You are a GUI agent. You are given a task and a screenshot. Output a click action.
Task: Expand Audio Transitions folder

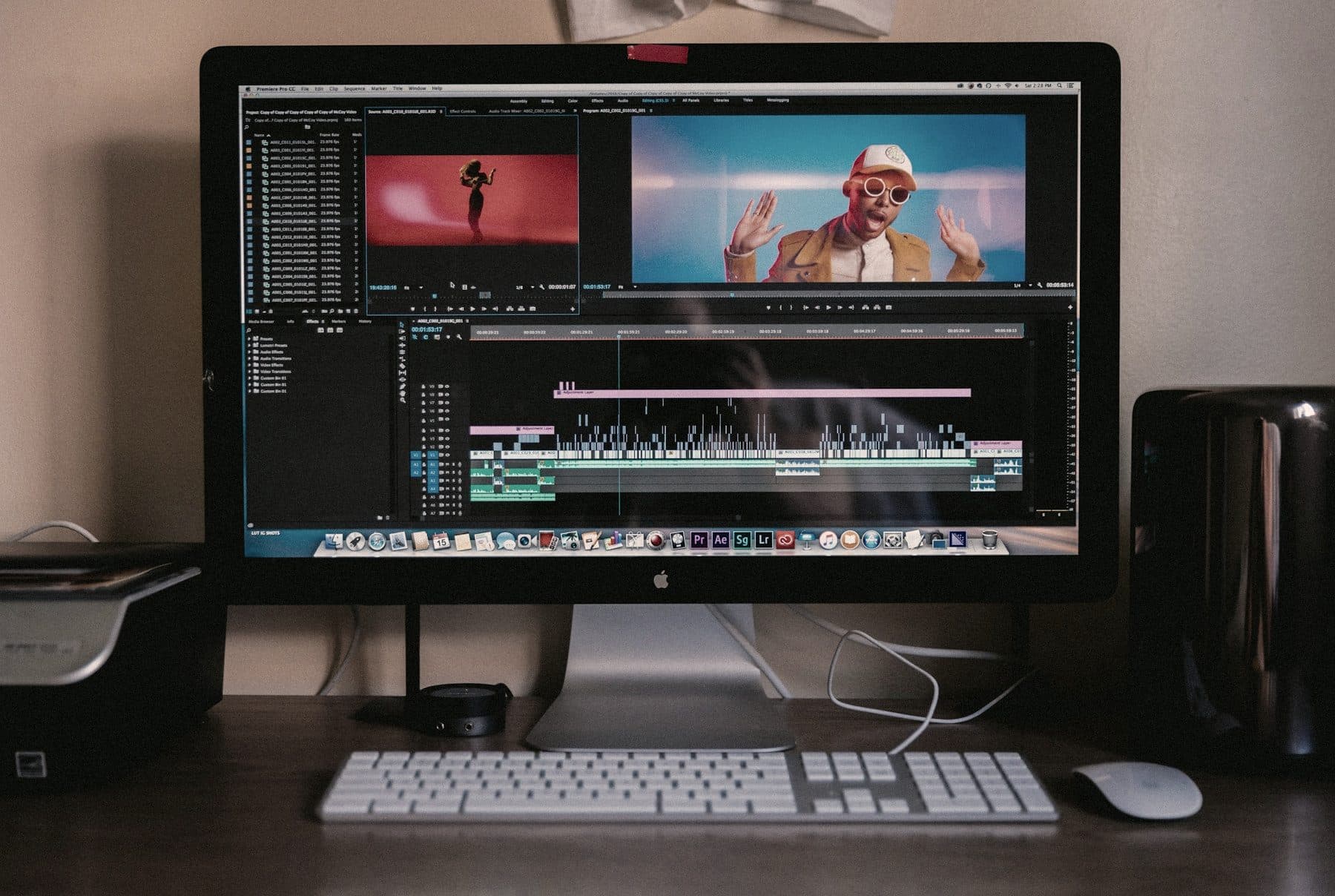(x=249, y=358)
